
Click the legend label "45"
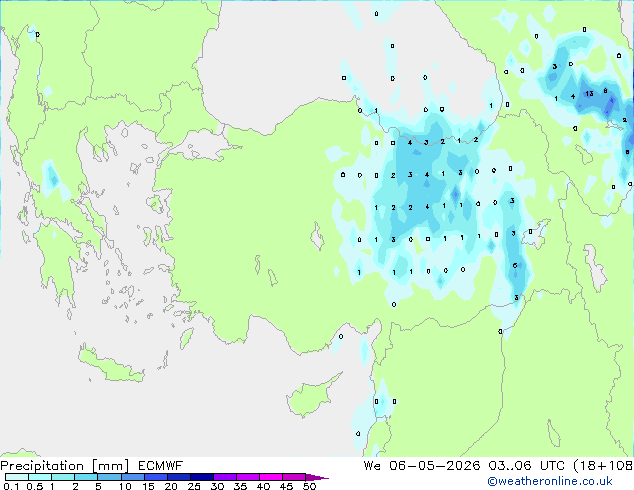click(x=286, y=486)
